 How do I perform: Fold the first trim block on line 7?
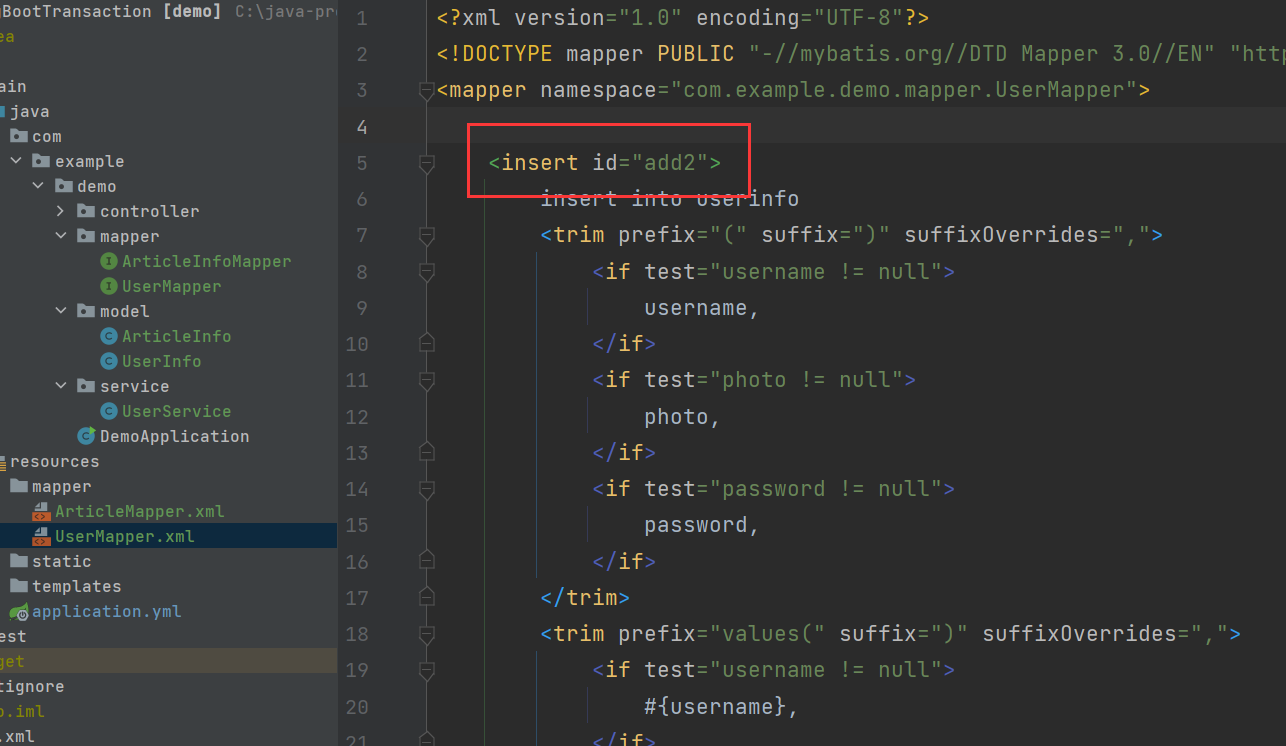tap(427, 236)
